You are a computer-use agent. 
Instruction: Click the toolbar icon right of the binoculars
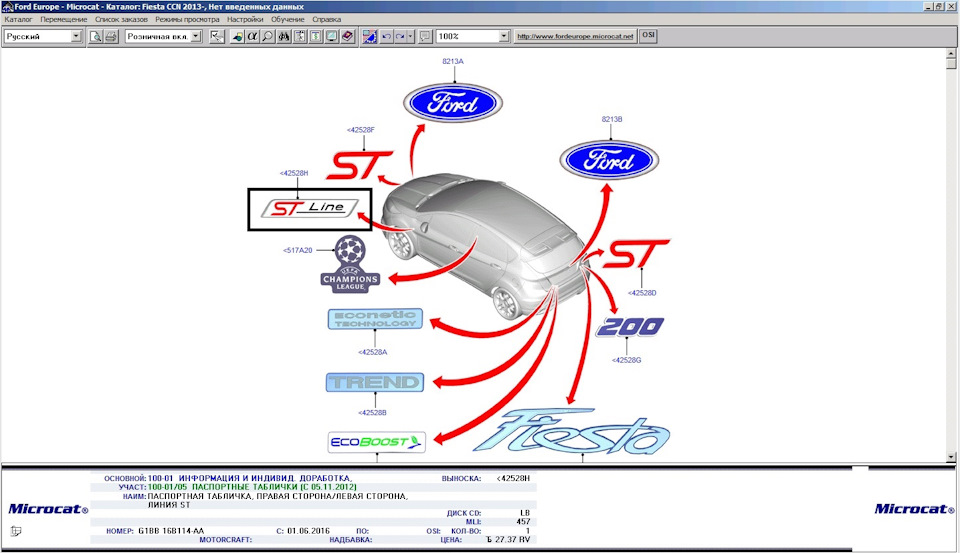pyautogui.click(x=300, y=36)
